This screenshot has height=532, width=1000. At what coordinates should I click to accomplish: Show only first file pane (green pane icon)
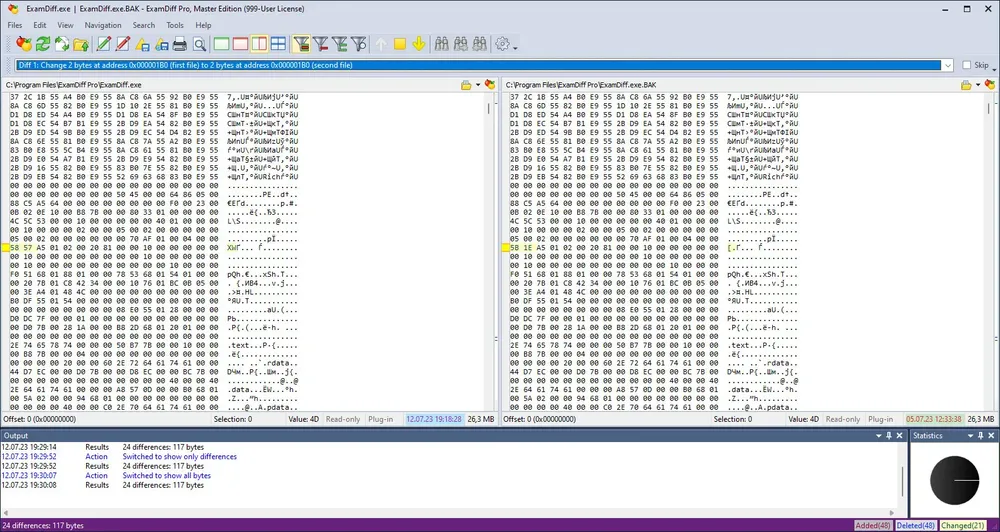coord(221,43)
